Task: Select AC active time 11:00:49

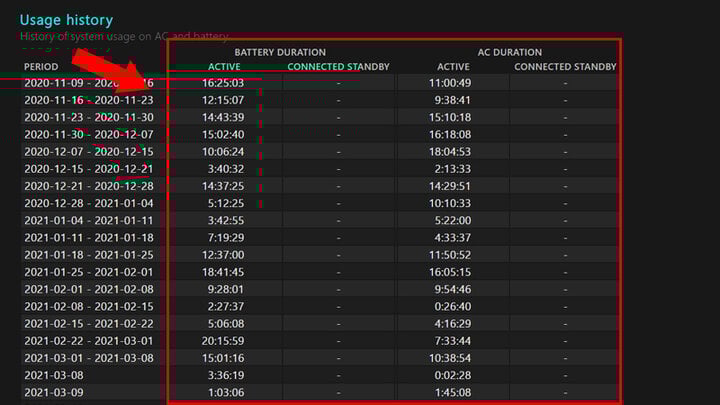Action: [x=450, y=83]
